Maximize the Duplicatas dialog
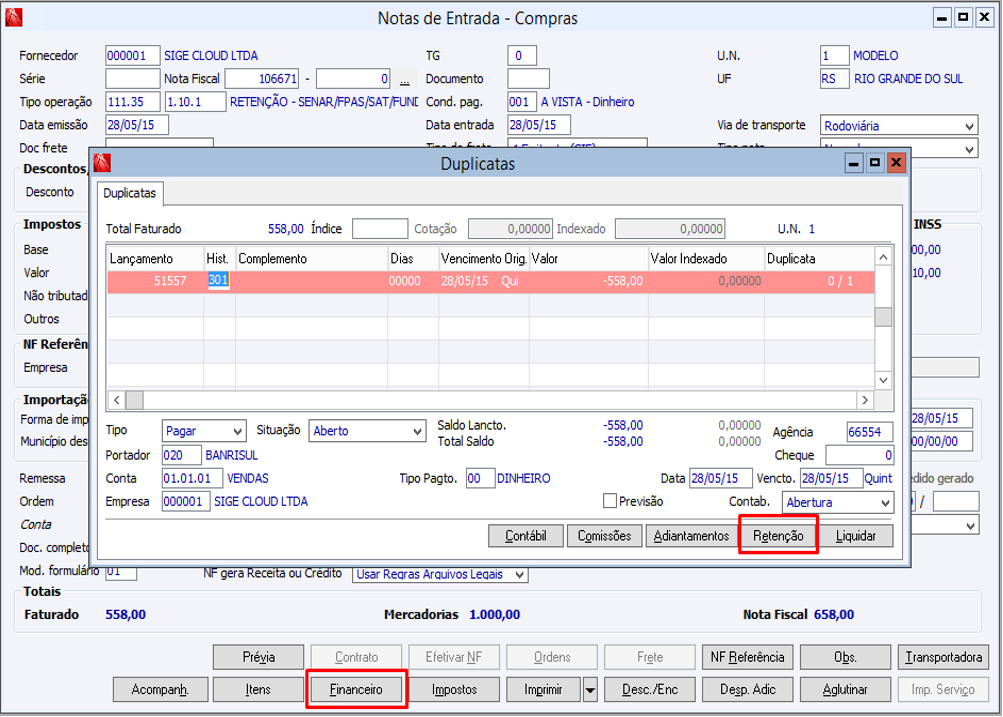Viewport: 1003px width, 717px height. 875,162
